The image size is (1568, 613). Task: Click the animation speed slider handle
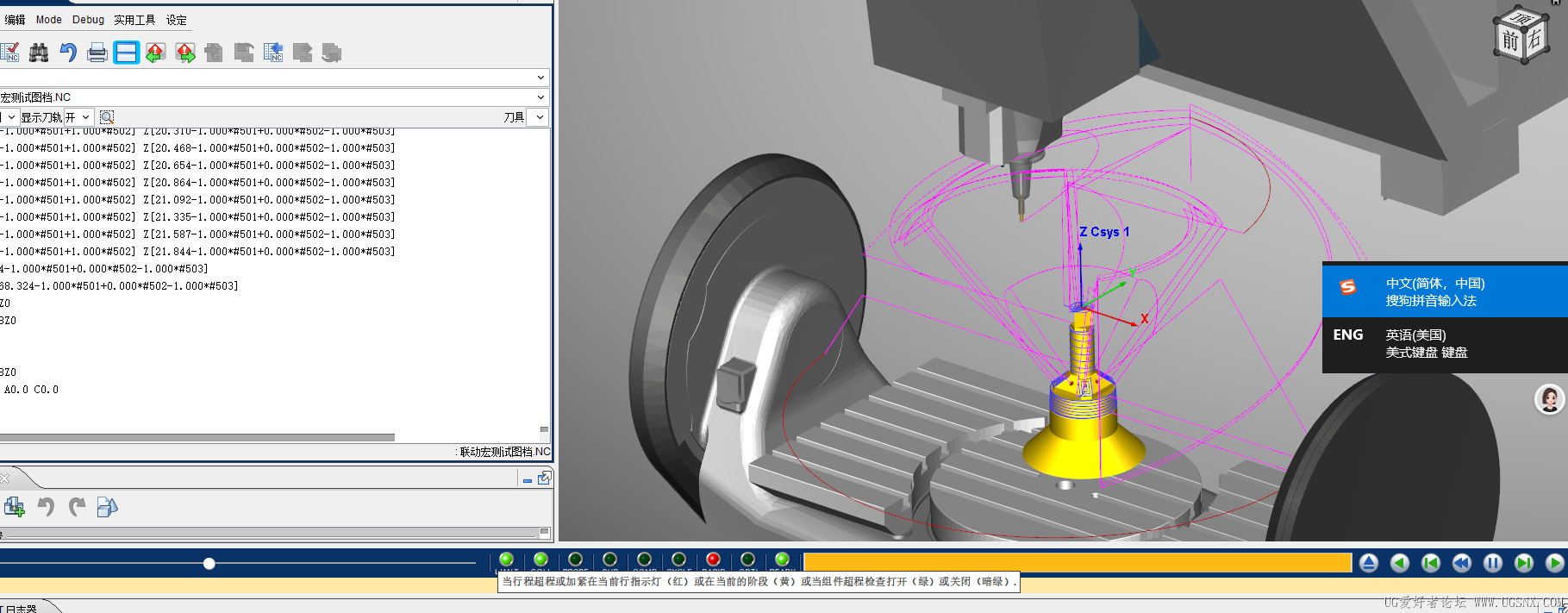[x=209, y=563]
